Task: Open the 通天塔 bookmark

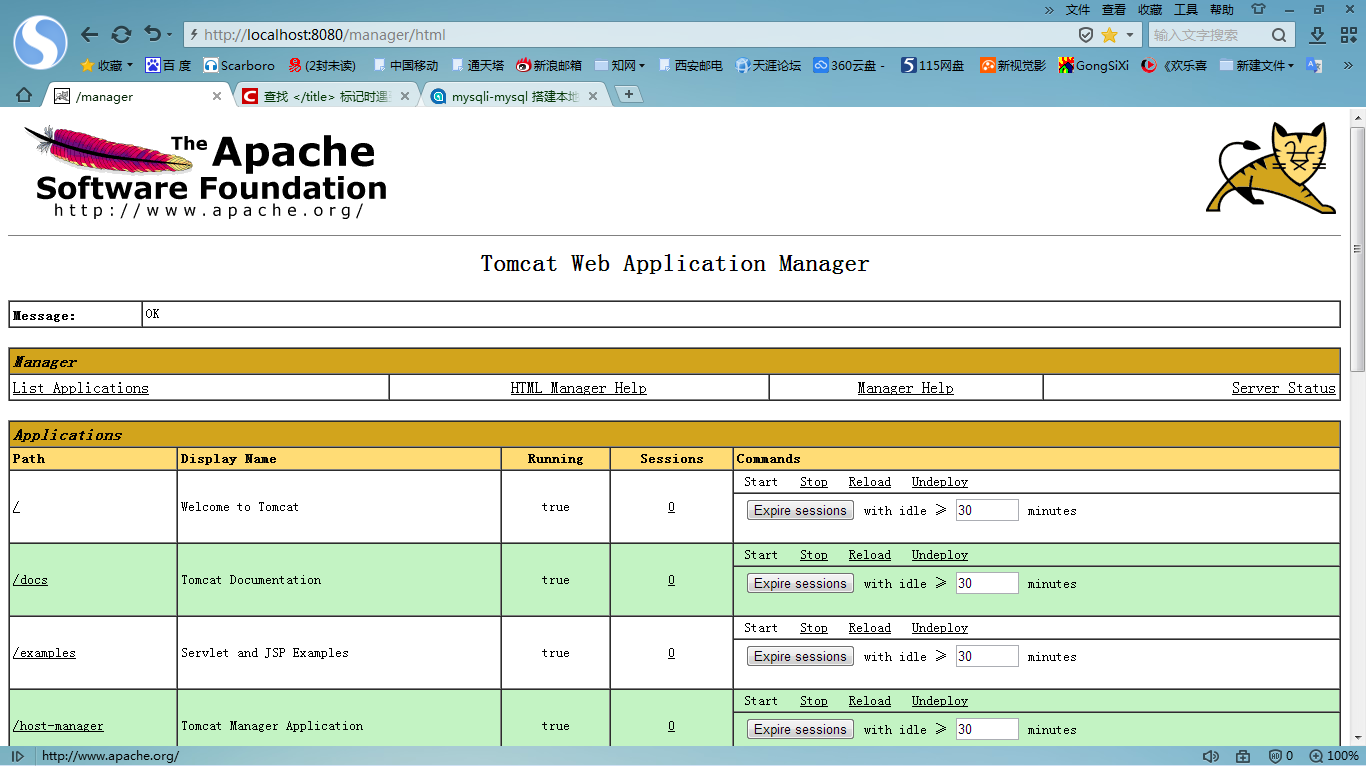Action: 477,65
